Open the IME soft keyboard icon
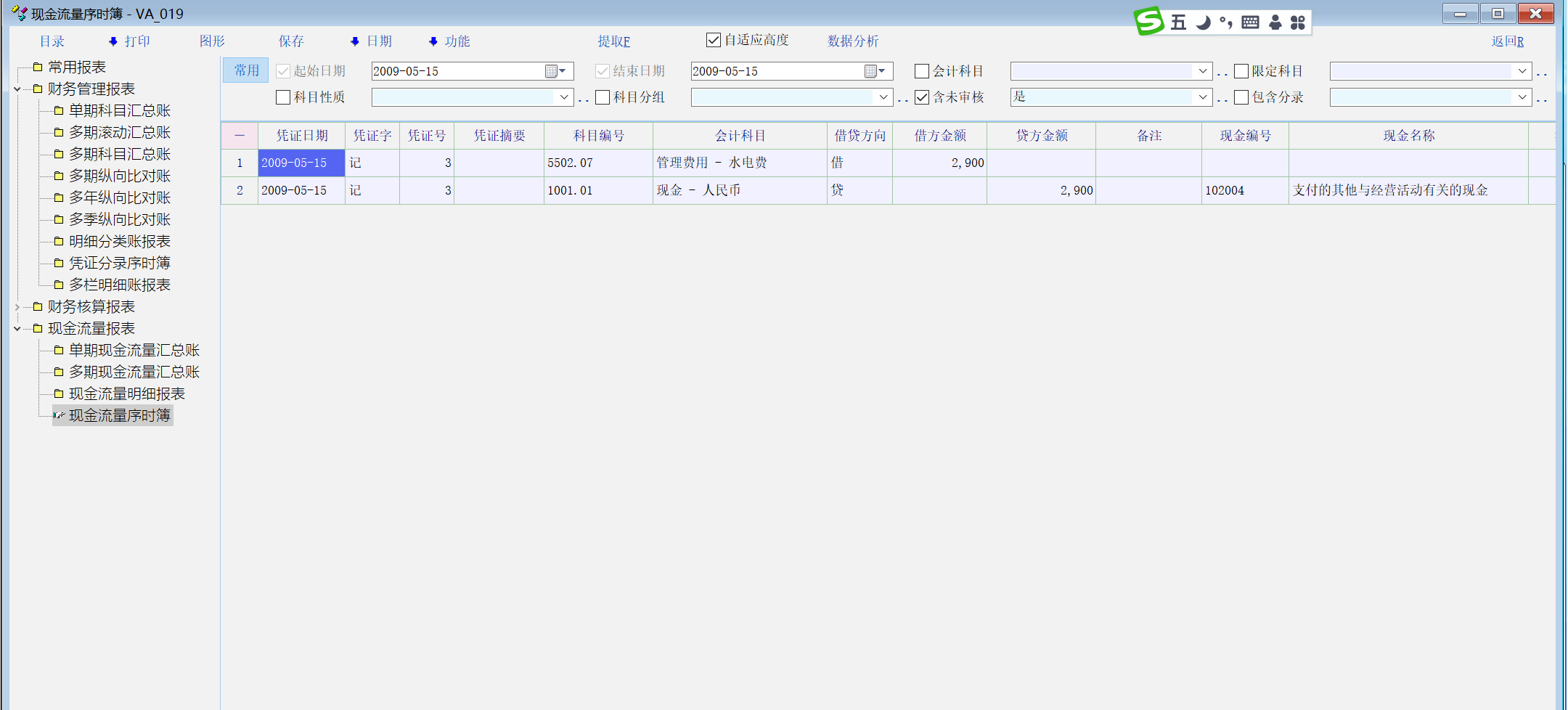1568x710 pixels. pos(1250,23)
